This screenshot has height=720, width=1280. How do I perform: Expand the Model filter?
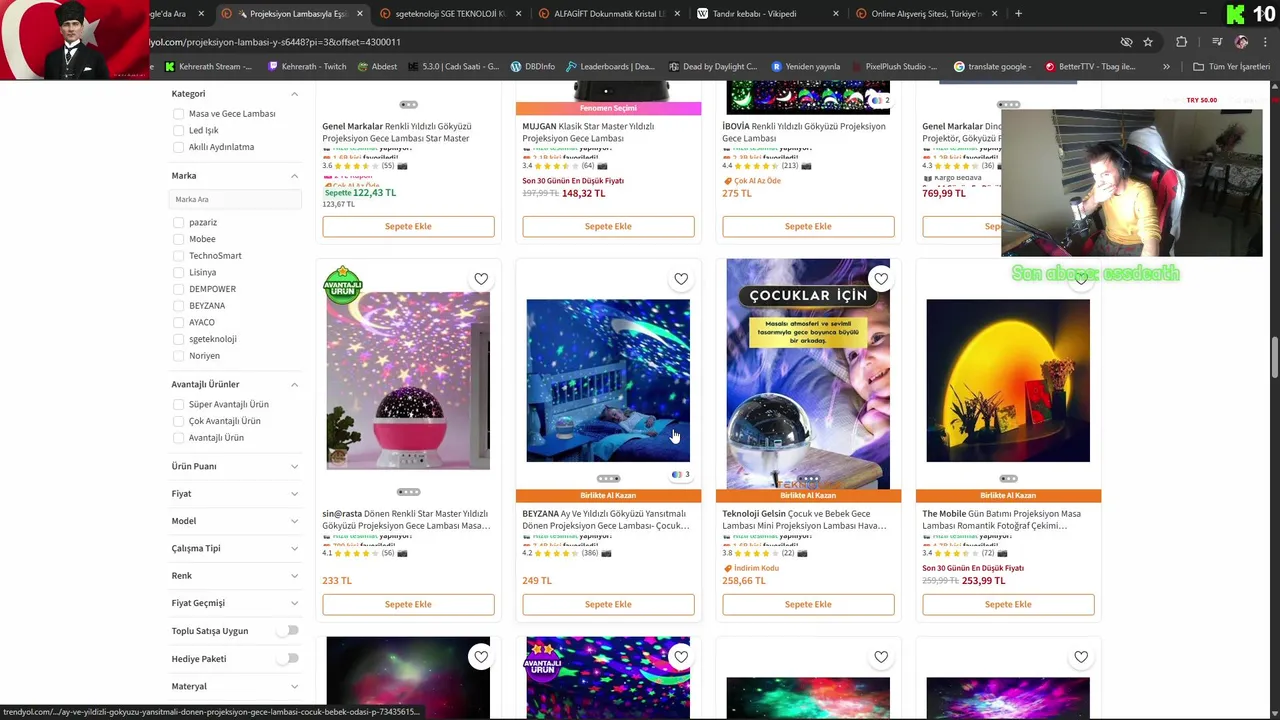(294, 521)
